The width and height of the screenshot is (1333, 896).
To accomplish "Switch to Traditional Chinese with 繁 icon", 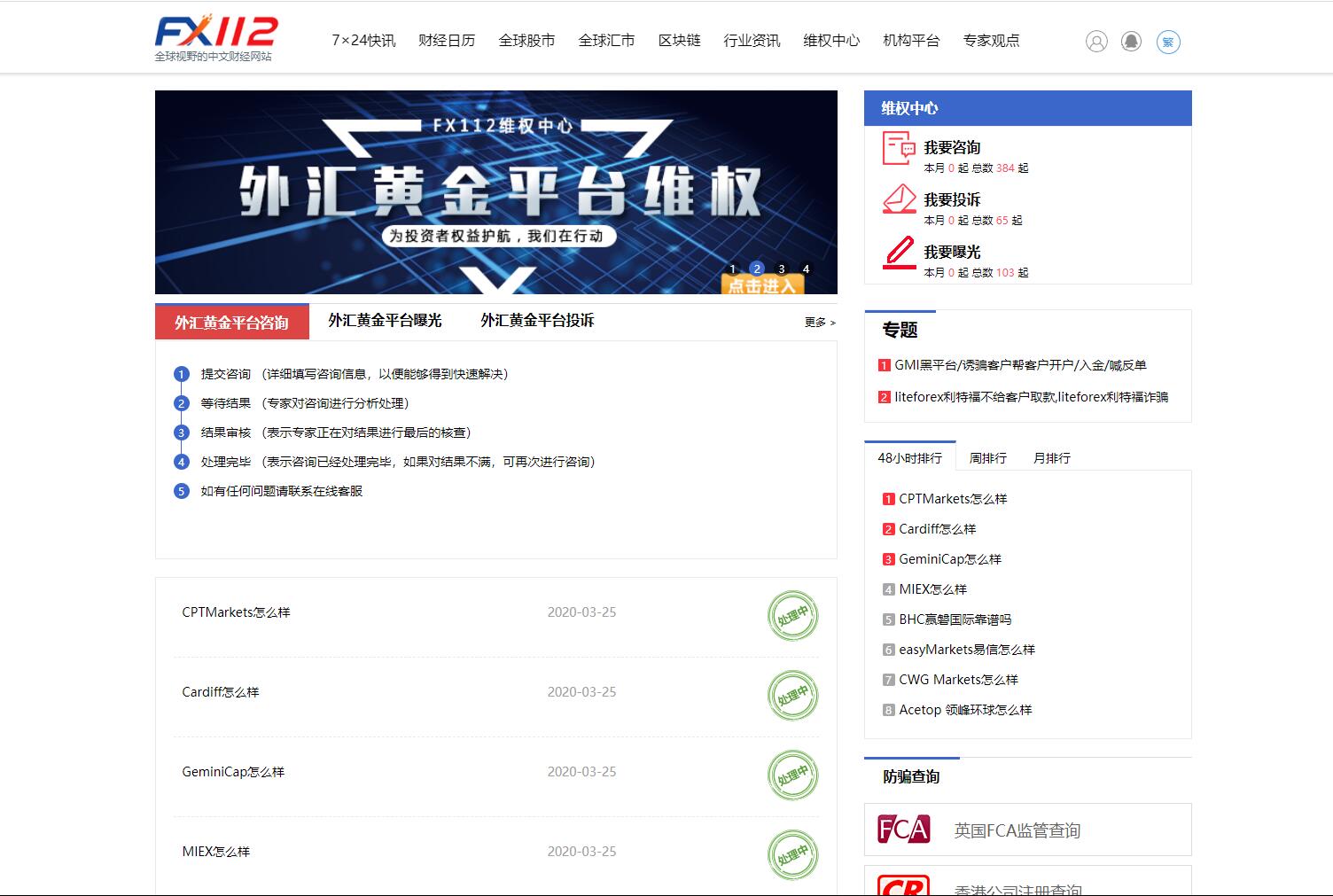I will (x=1168, y=42).
